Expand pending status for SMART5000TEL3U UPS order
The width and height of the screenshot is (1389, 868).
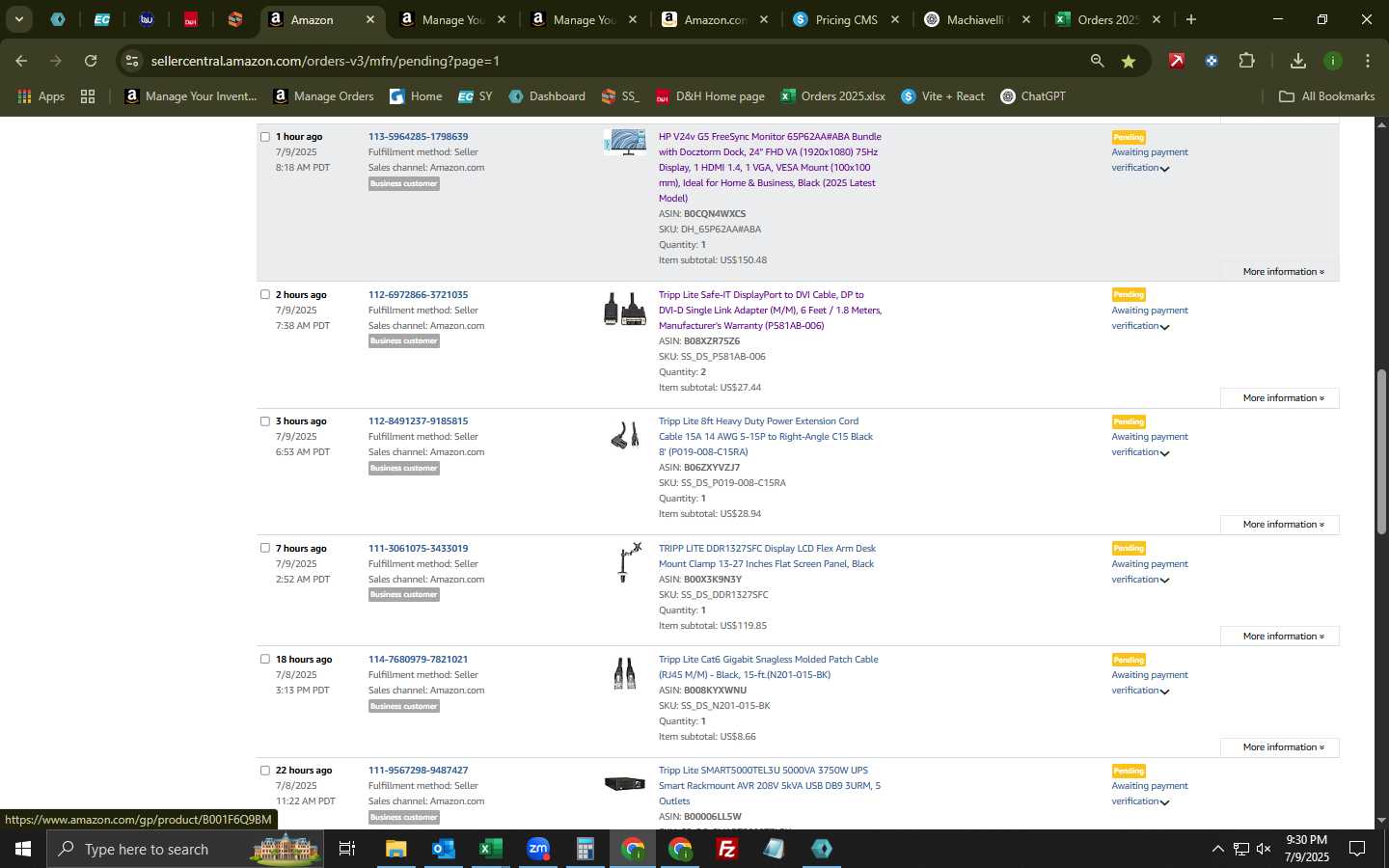pos(1164,802)
